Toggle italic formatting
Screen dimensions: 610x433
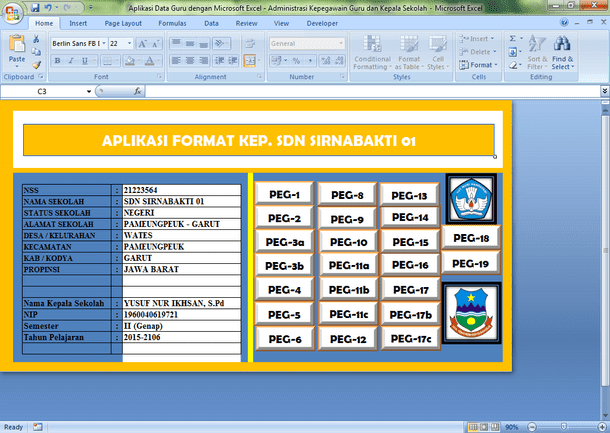(x=71, y=61)
